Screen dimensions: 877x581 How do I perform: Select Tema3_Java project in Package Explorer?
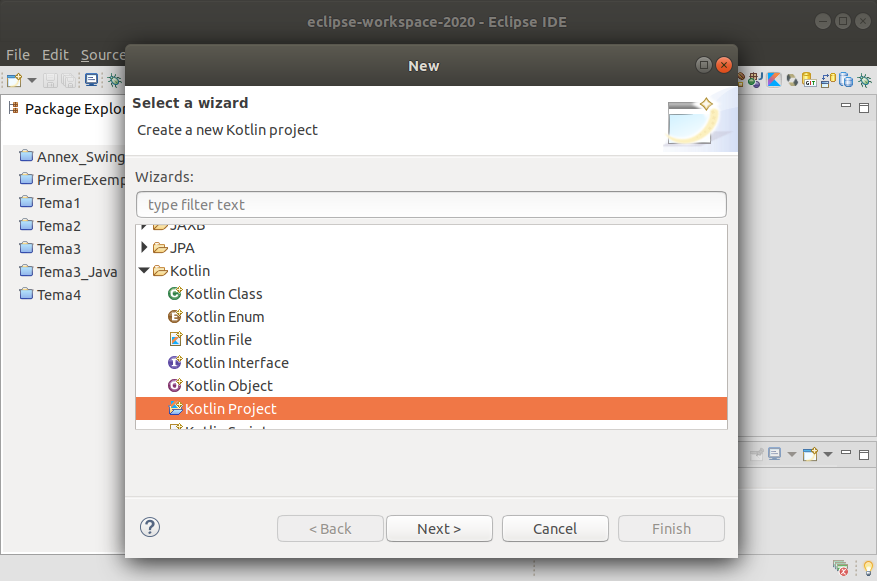point(68,271)
